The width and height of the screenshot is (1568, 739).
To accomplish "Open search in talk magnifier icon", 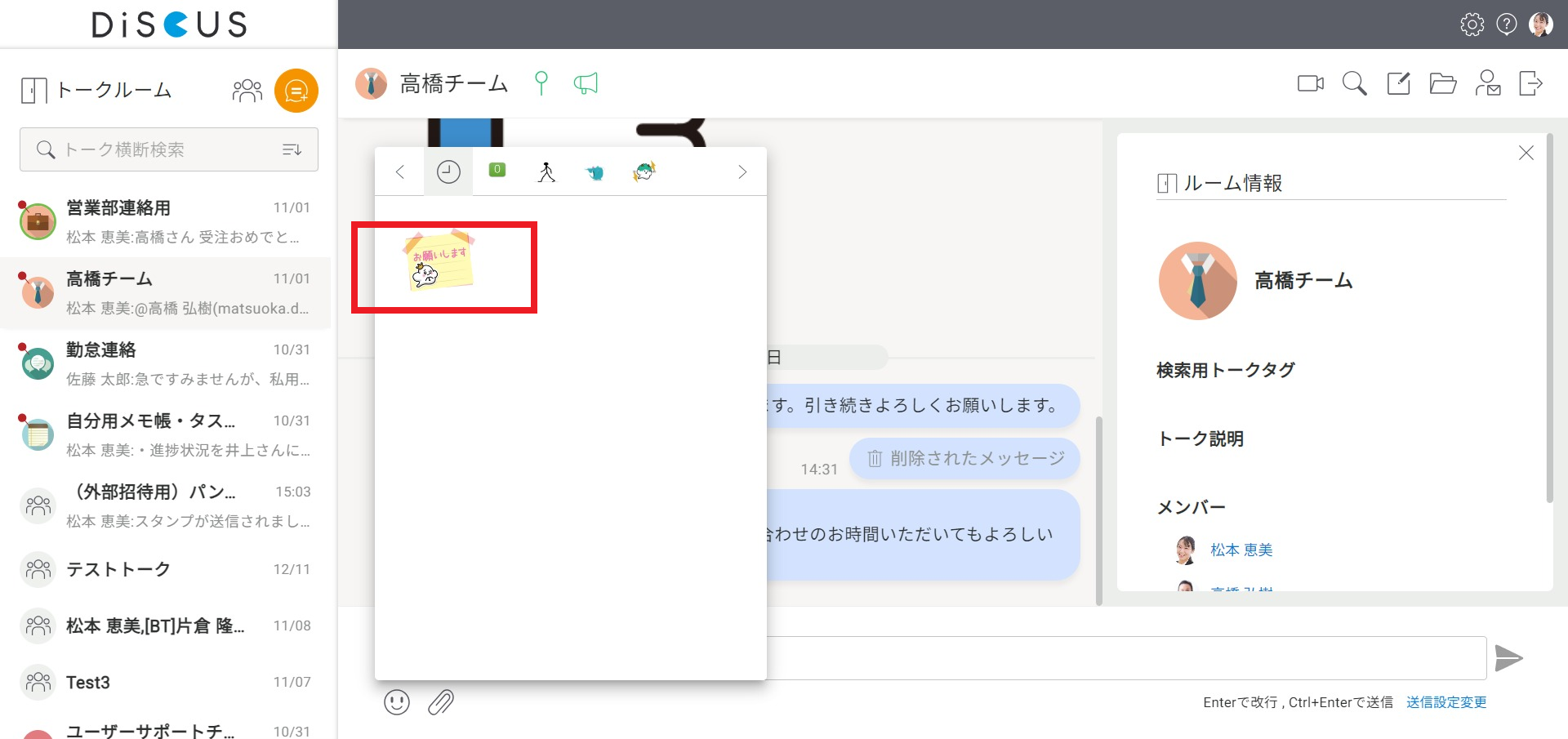I will pos(1354,83).
